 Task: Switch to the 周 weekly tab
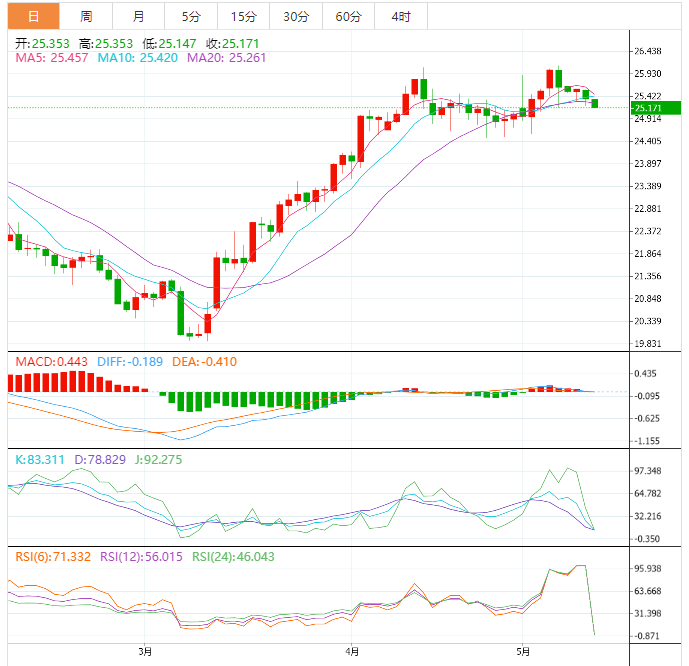click(86, 16)
